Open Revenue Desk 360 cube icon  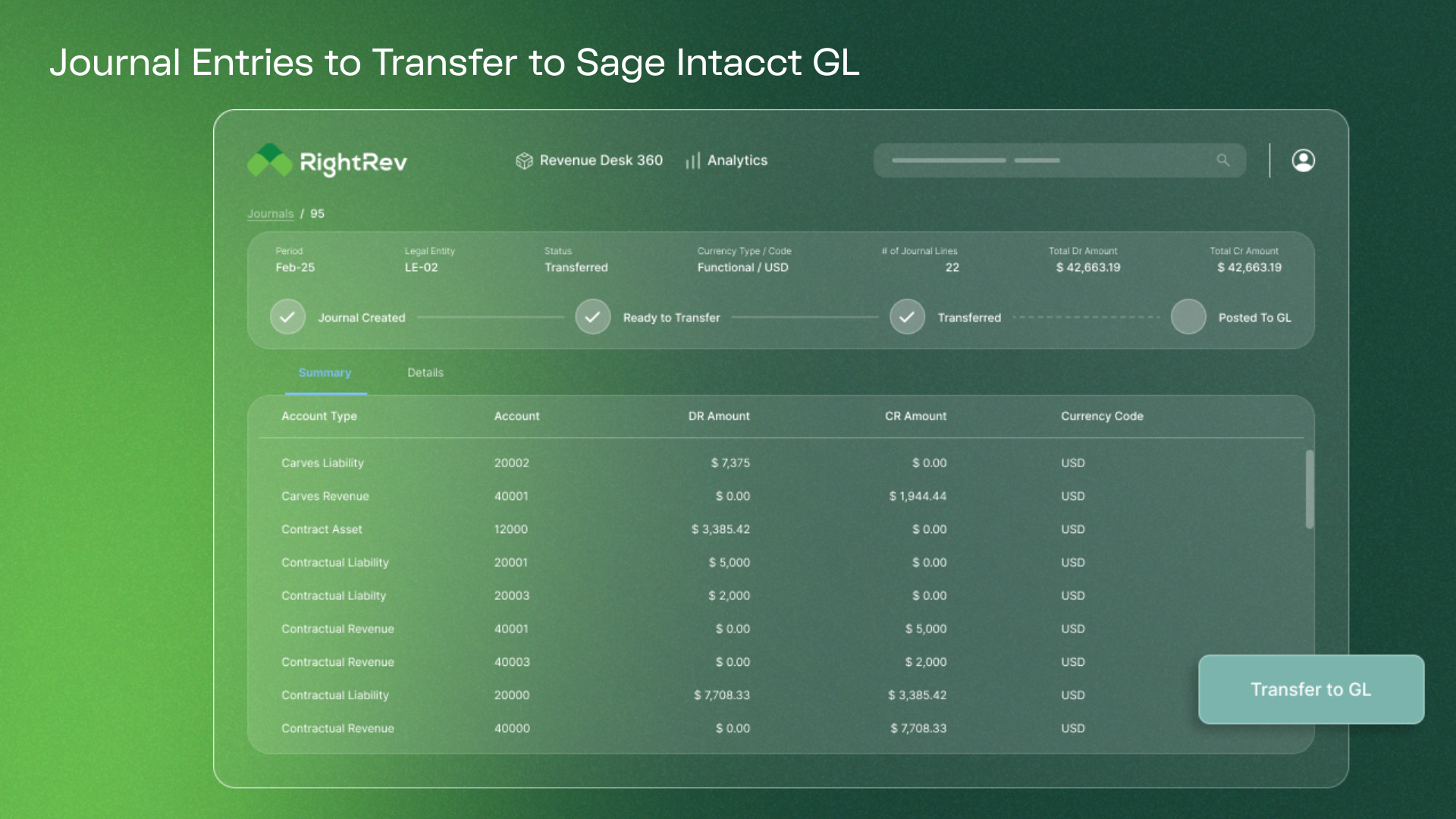coord(524,161)
